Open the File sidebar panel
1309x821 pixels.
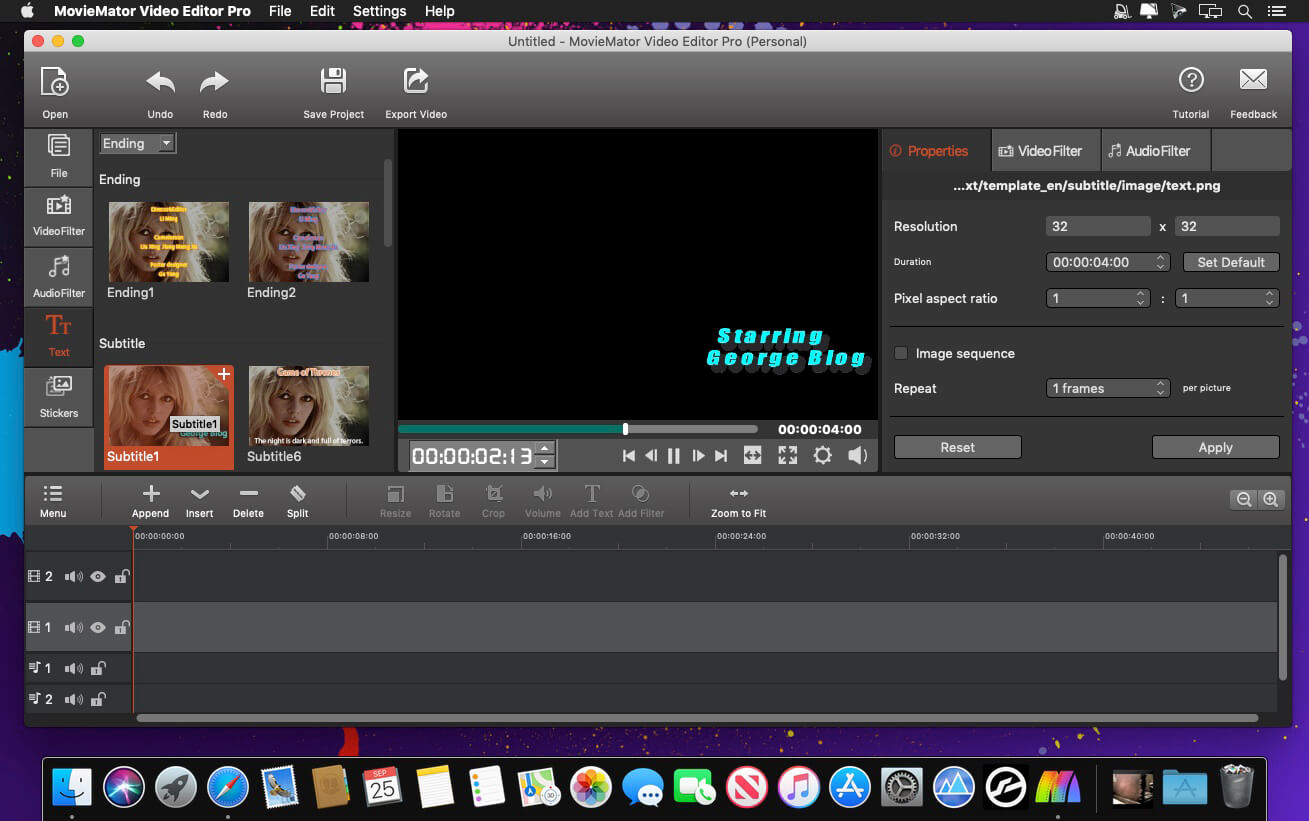click(59, 156)
